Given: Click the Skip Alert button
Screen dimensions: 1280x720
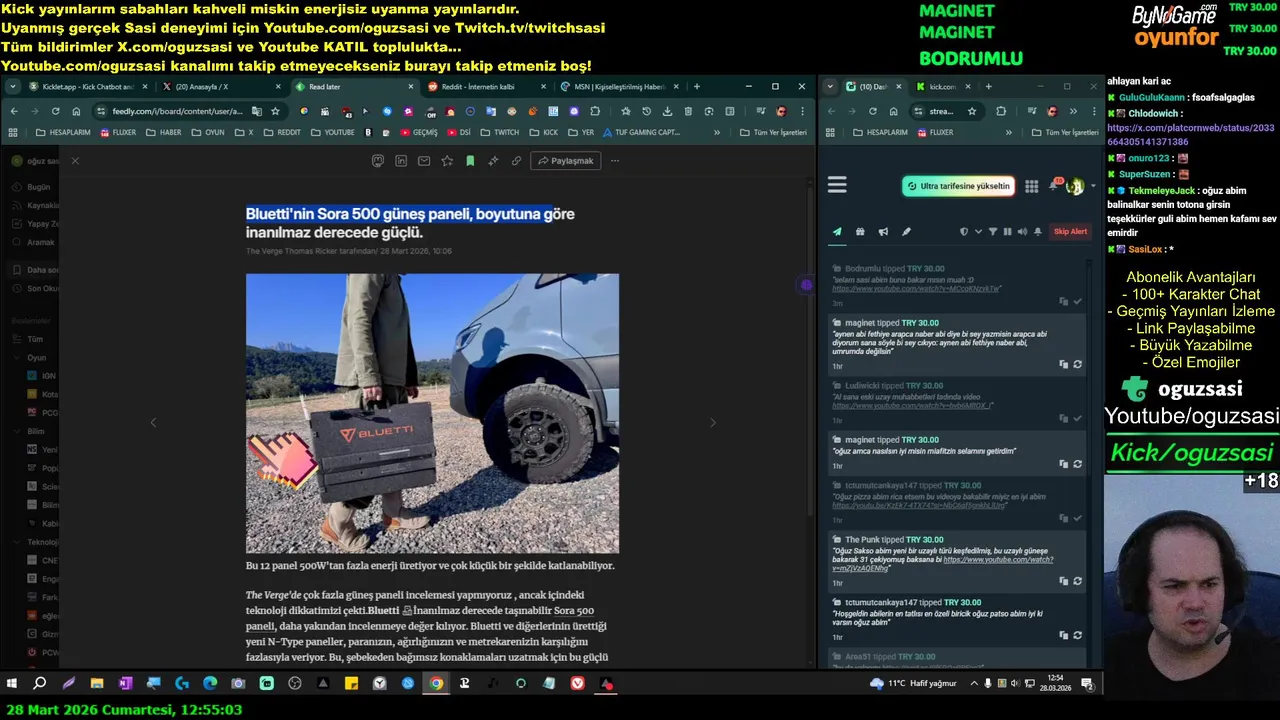Looking at the screenshot, I should click(1070, 231).
